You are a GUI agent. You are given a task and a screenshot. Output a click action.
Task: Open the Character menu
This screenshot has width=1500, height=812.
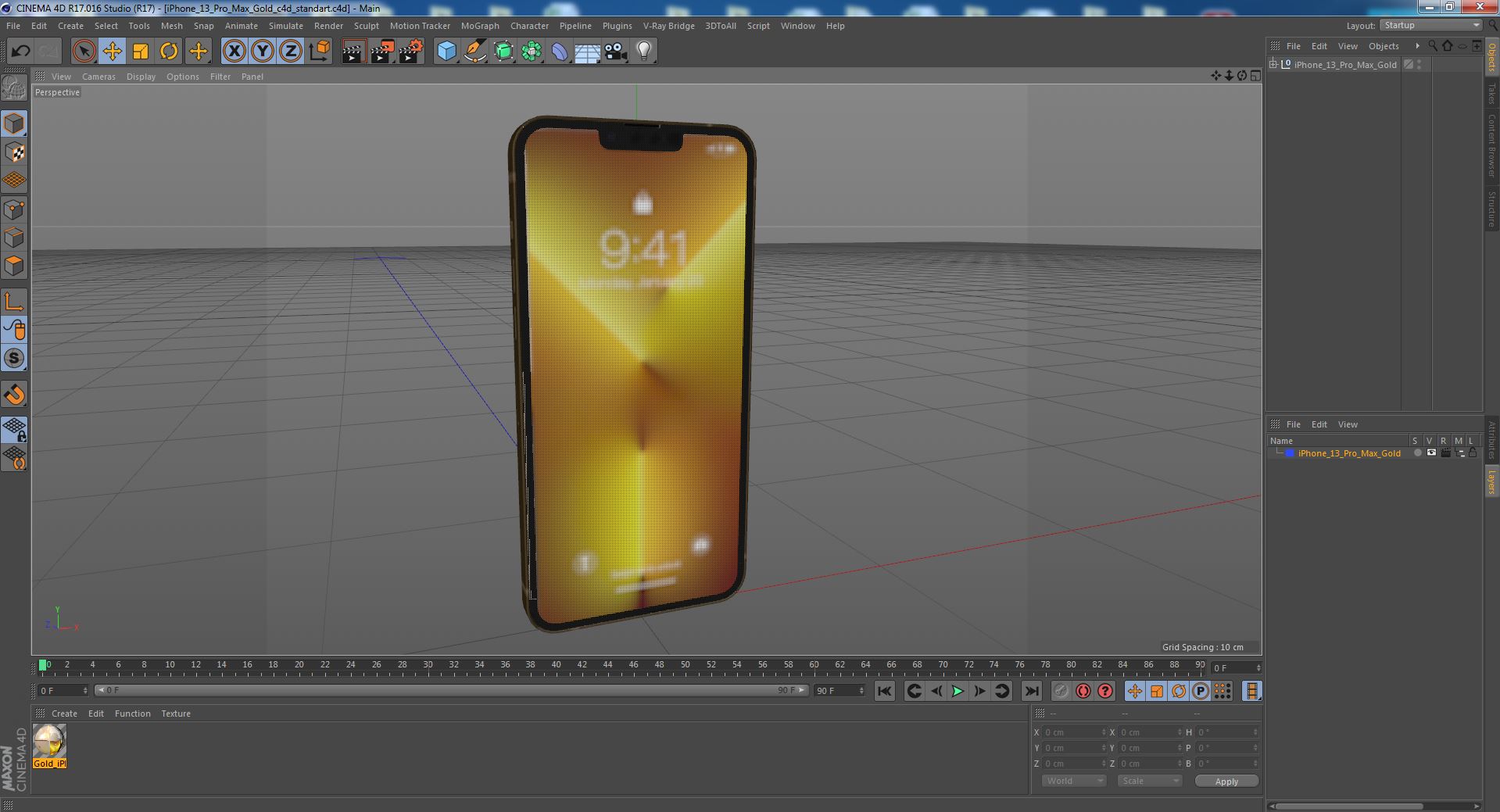(529, 26)
